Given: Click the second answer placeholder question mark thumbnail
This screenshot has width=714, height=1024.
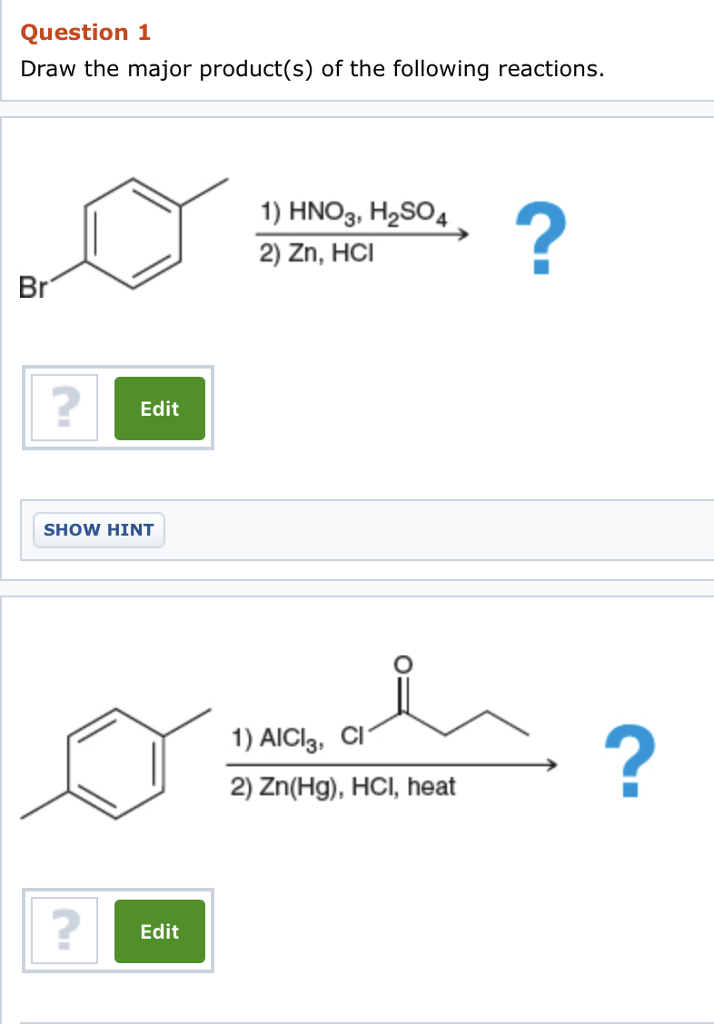Looking at the screenshot, I should [x=65, y=931].
